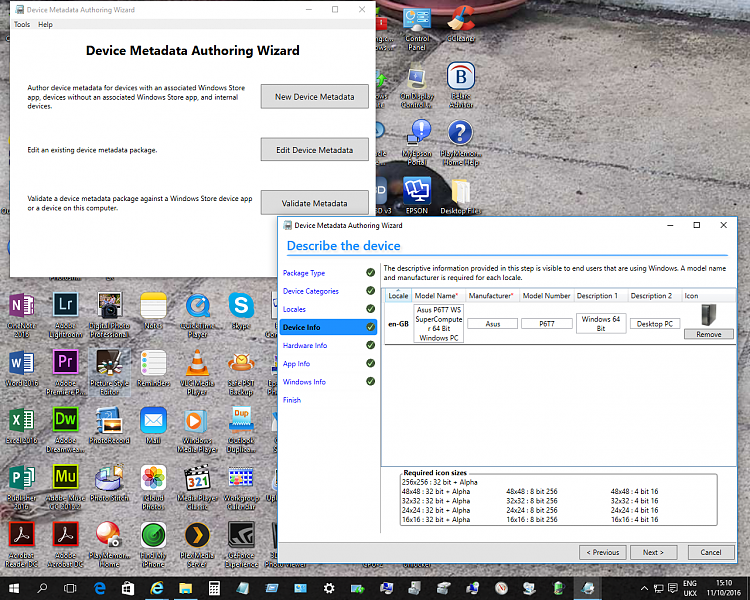The height and width of the screenshot is (600, 750).
Task: Select the Picture Style Editor icon
Action: click(x=110, y=373)
